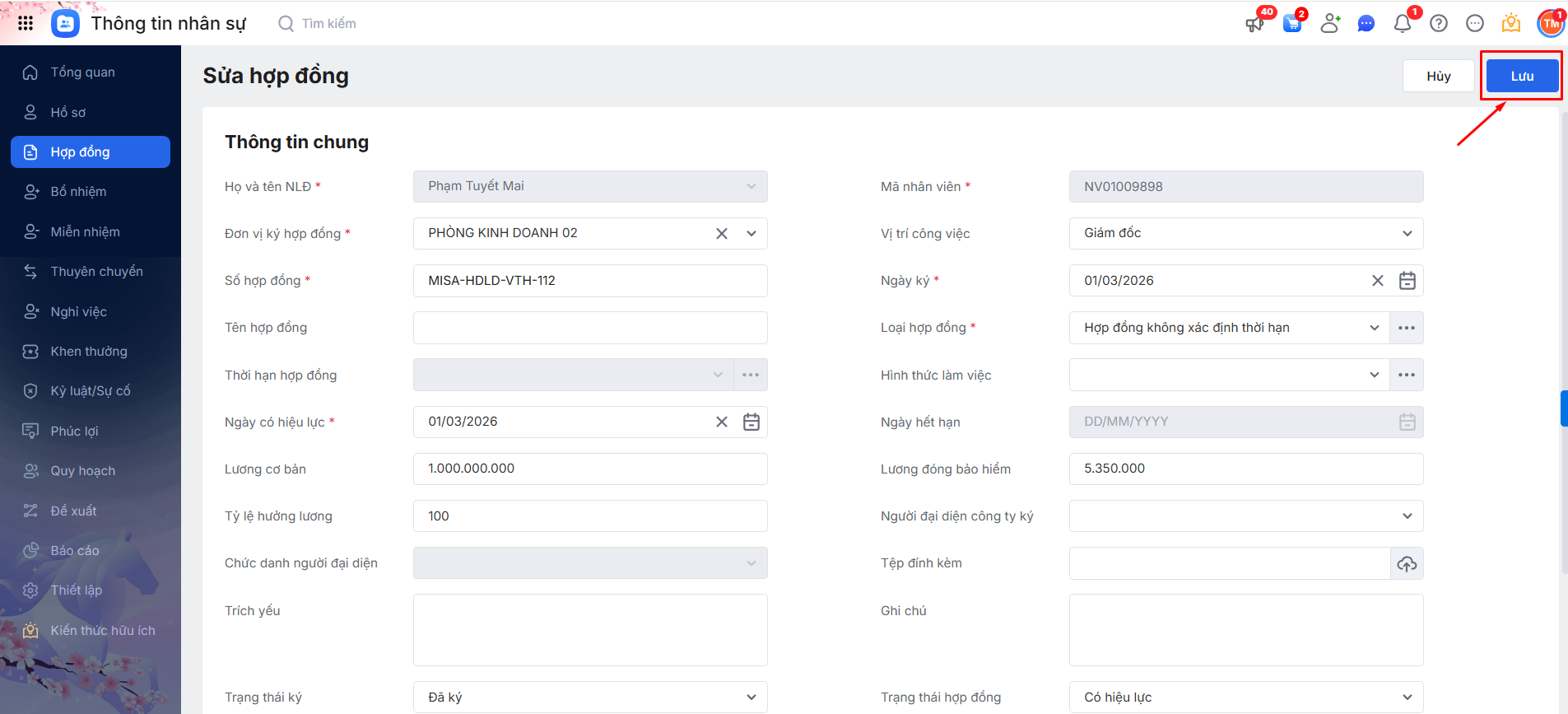Image resolution: width=1568 pixels, height=714 pixels.
Task: Clear the Ngày có hiệu lực date
Action: pyautogui.click(x=722, y=422)
